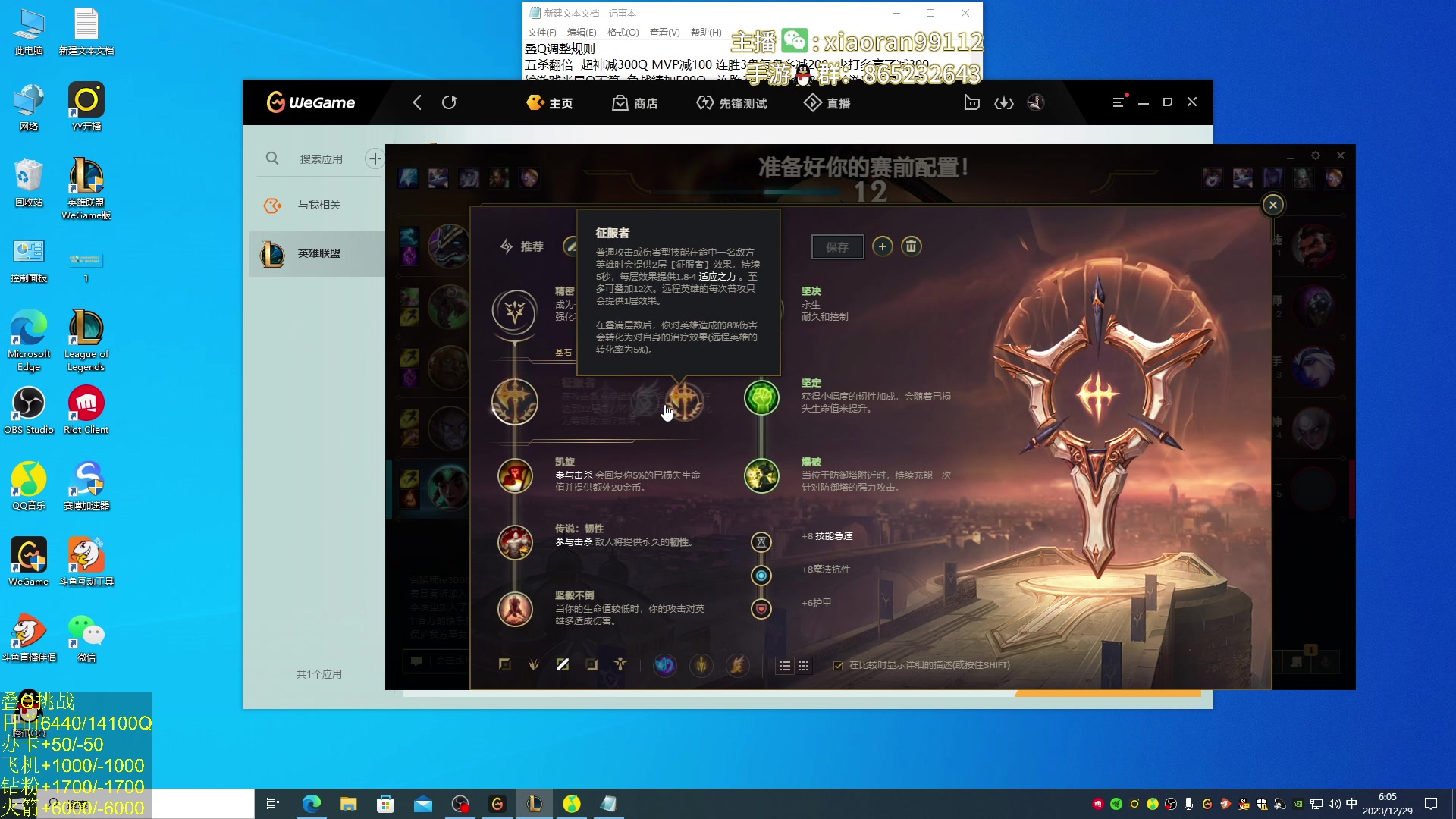Select the Demolish (爆破) rune icon

tap(761, 475)
